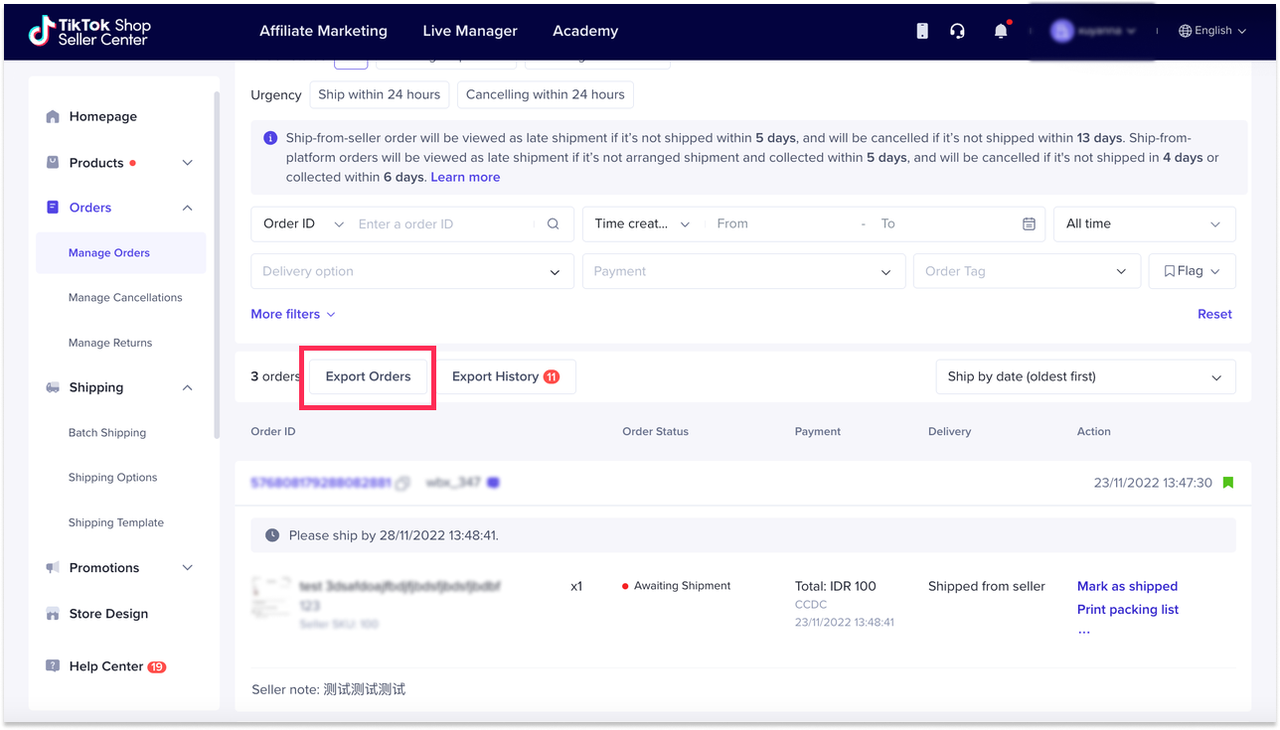Expand More filters

pos(293,314)
